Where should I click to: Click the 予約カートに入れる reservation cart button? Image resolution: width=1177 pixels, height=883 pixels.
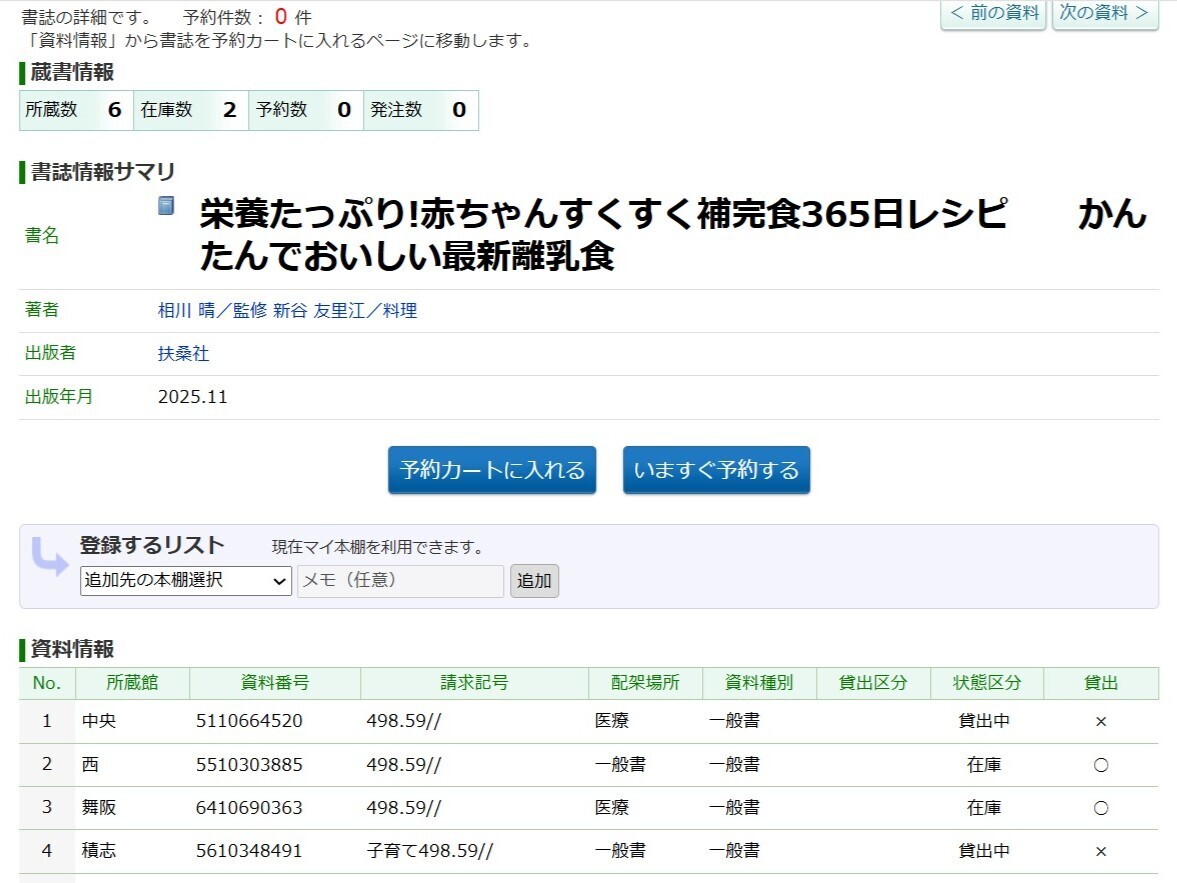tap(491, 469)
